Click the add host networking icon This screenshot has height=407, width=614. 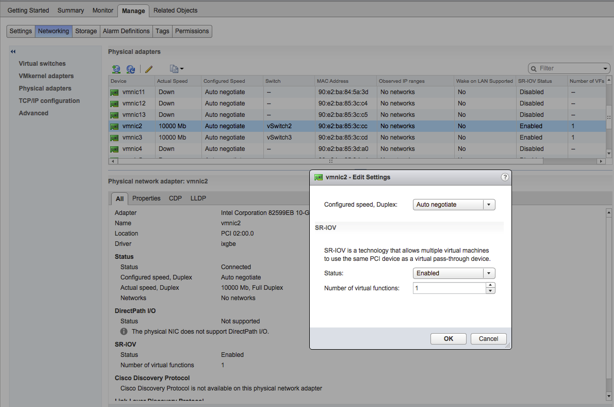116,69
